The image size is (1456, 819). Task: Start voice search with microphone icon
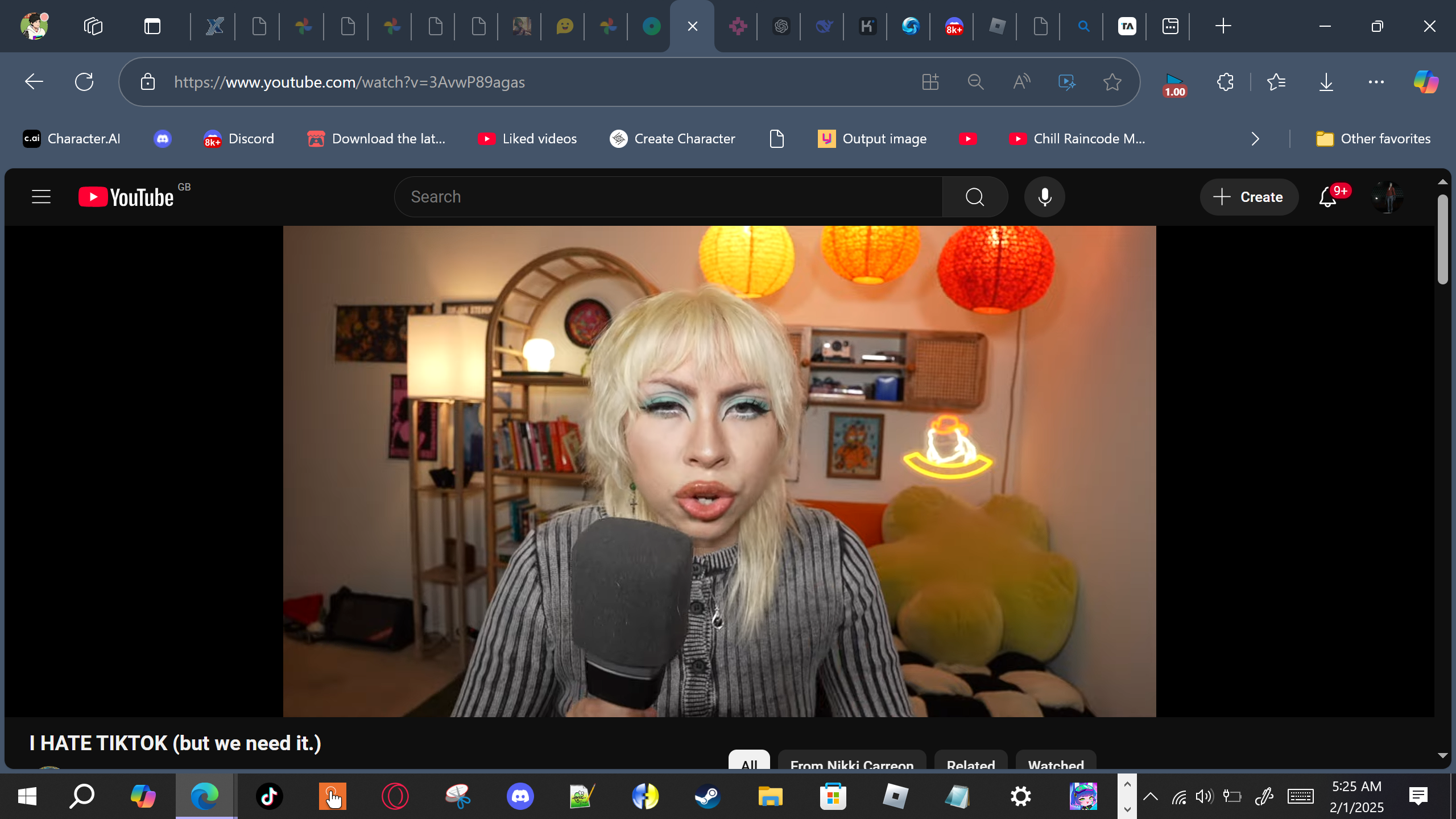(x=1044, y=197)
